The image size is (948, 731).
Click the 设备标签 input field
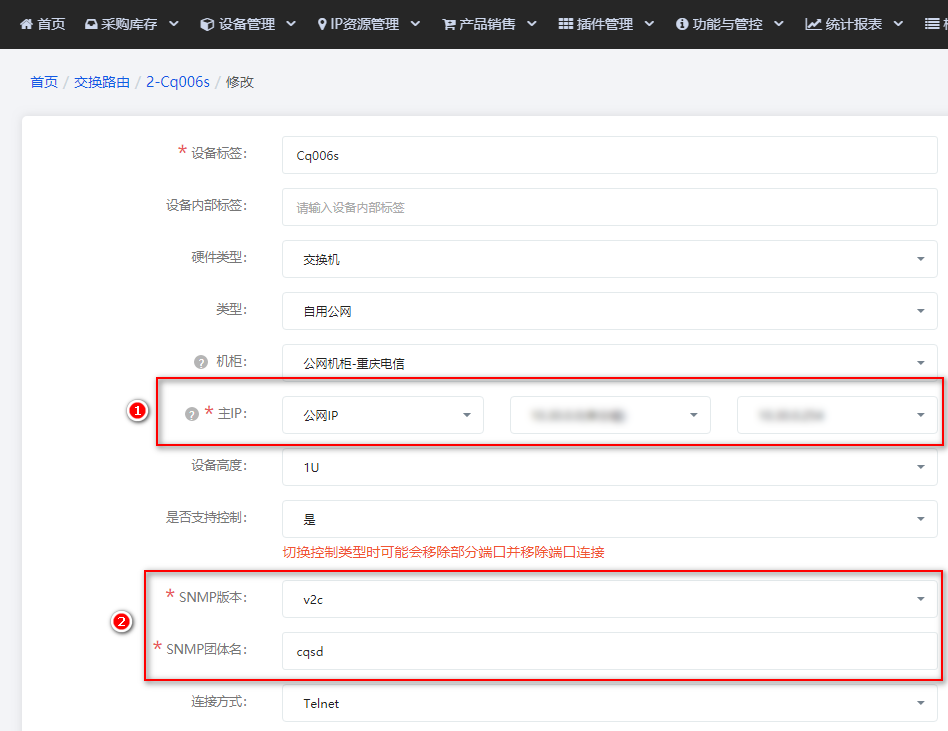click(x=609, y=155)
